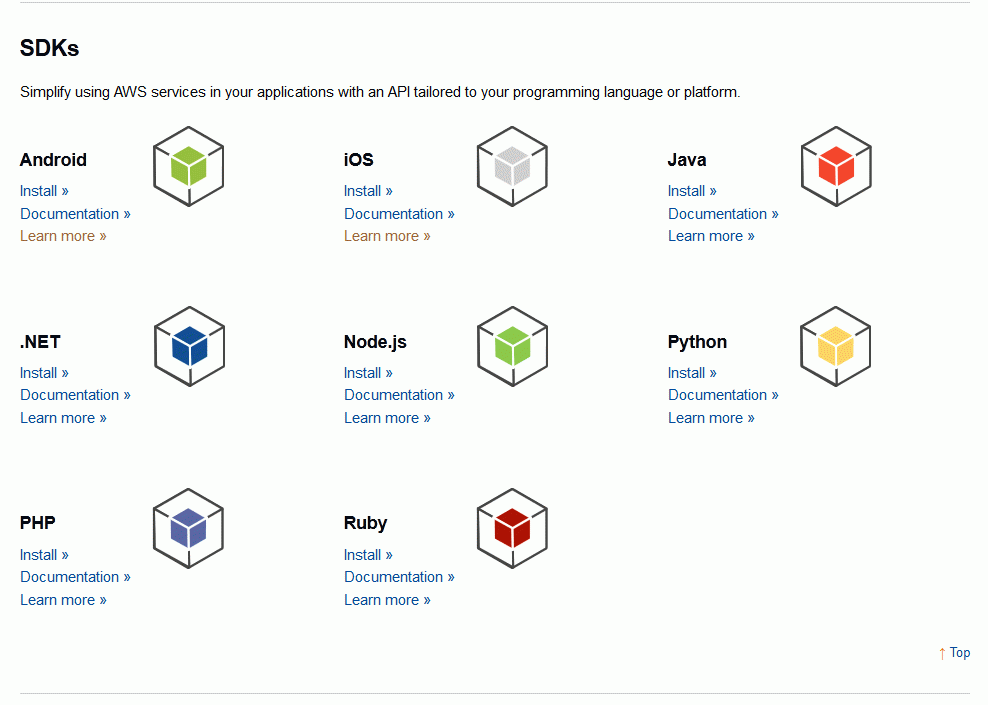Click the iOS SDK grey cube icon

coord(512,166)
